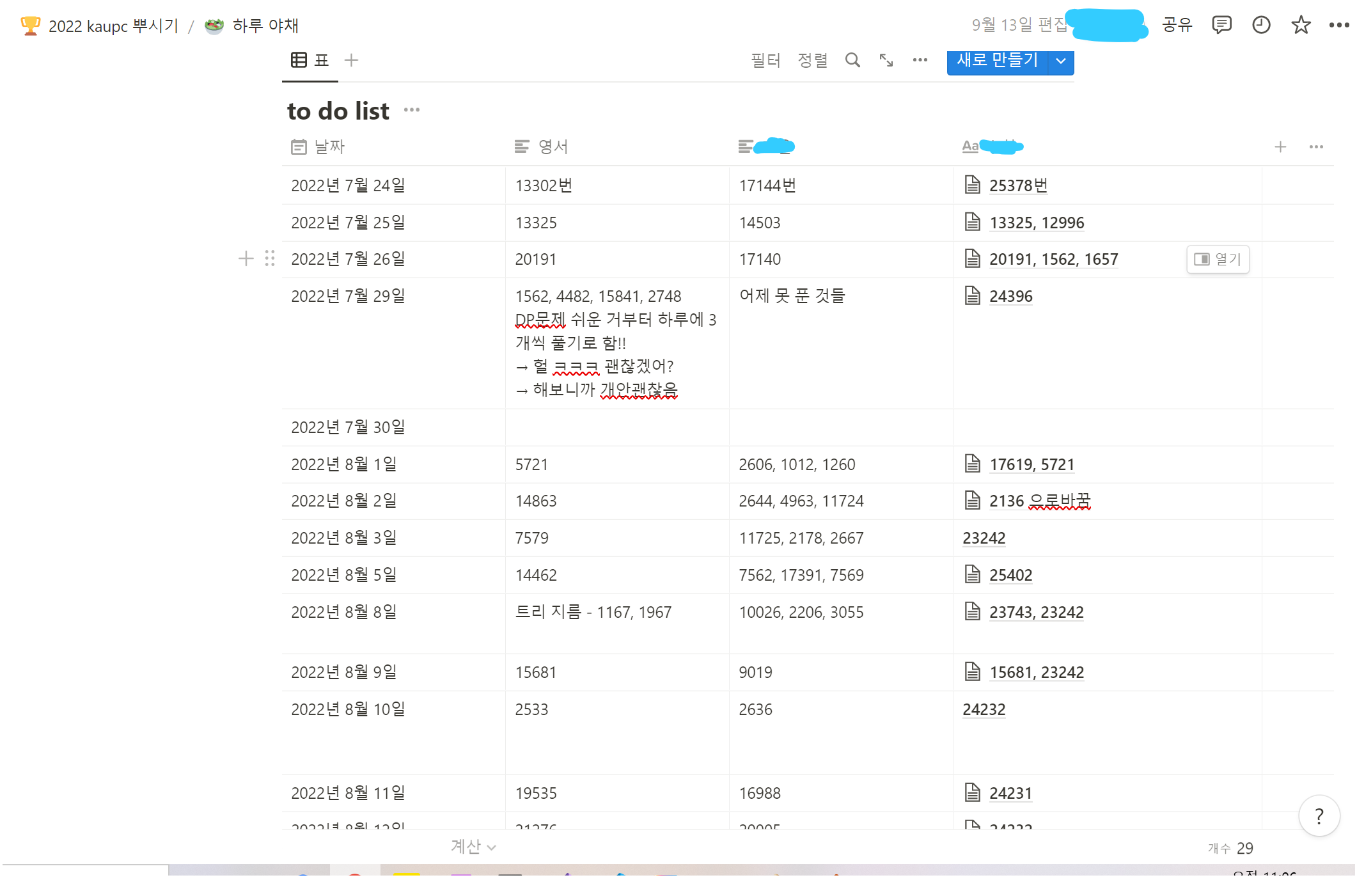This screenshot has width=1357, height=896.
Task: Click the 열기 open page button
Action: pos(1218,259)
